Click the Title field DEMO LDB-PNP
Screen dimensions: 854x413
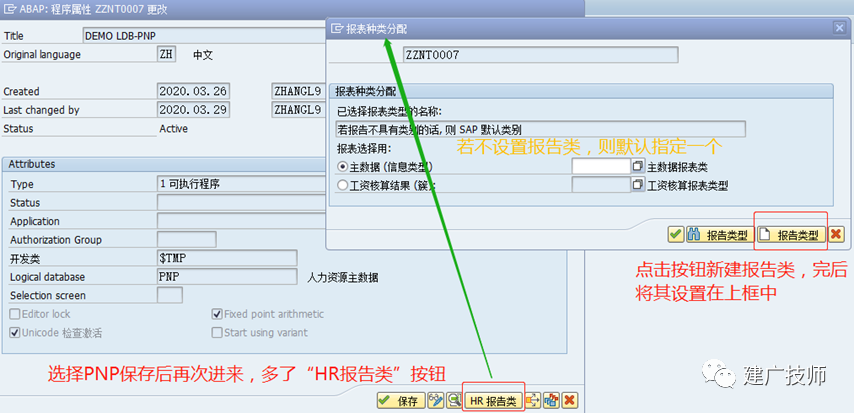click(204, 36)
